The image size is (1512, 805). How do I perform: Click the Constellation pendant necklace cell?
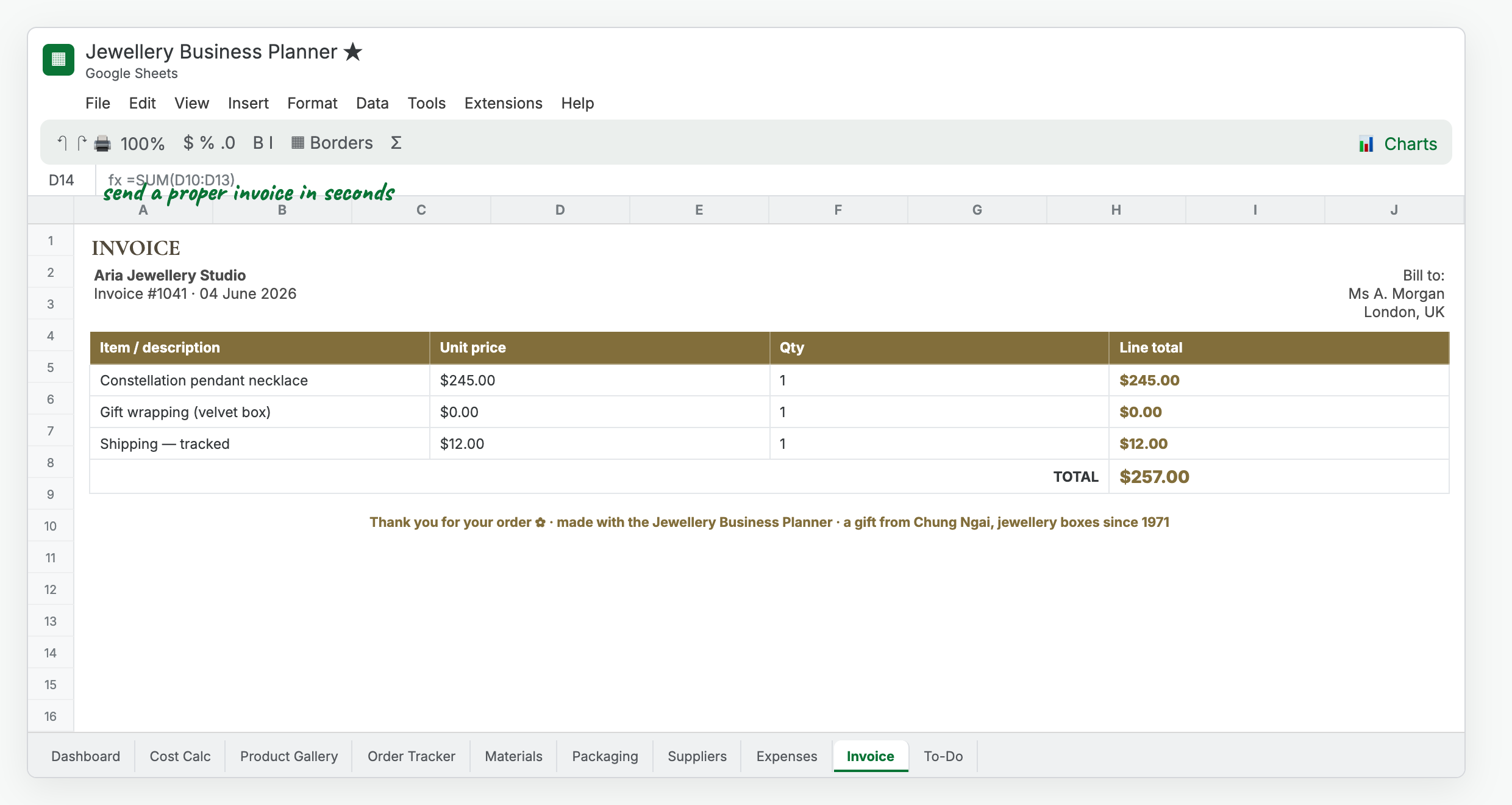click(260, 381)
